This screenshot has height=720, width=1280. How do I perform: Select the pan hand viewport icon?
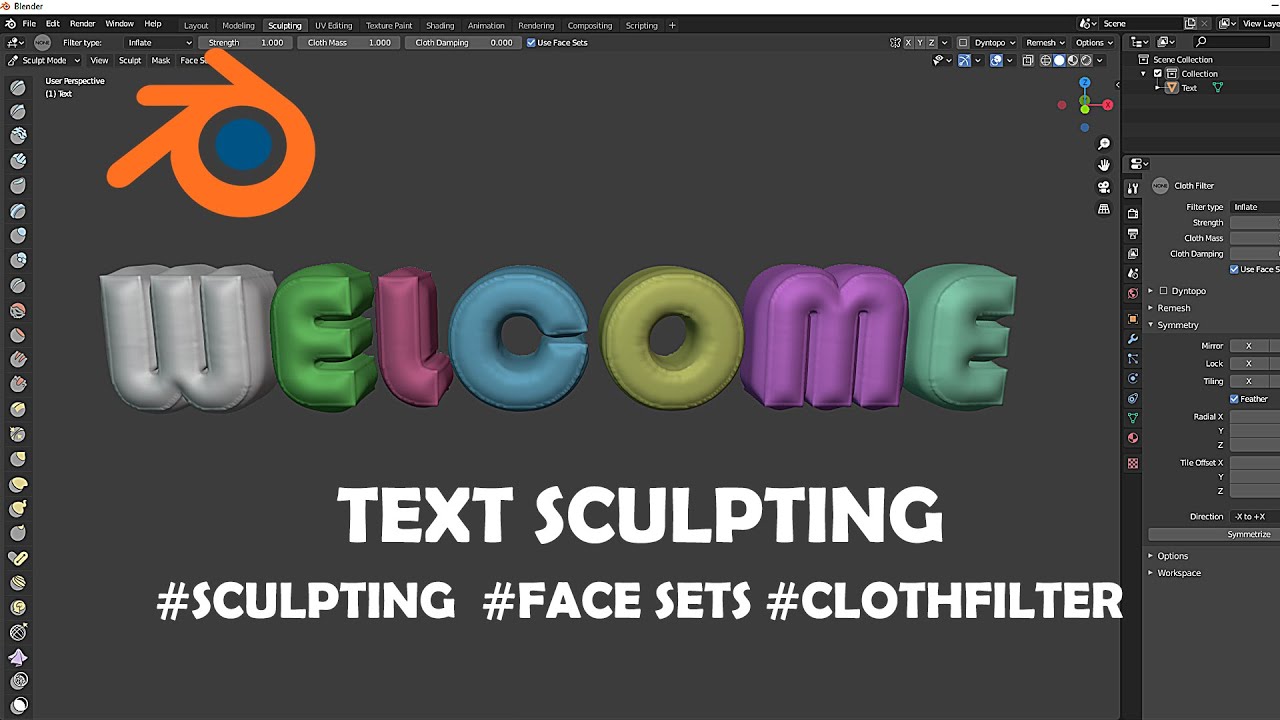pos(1104,165)
